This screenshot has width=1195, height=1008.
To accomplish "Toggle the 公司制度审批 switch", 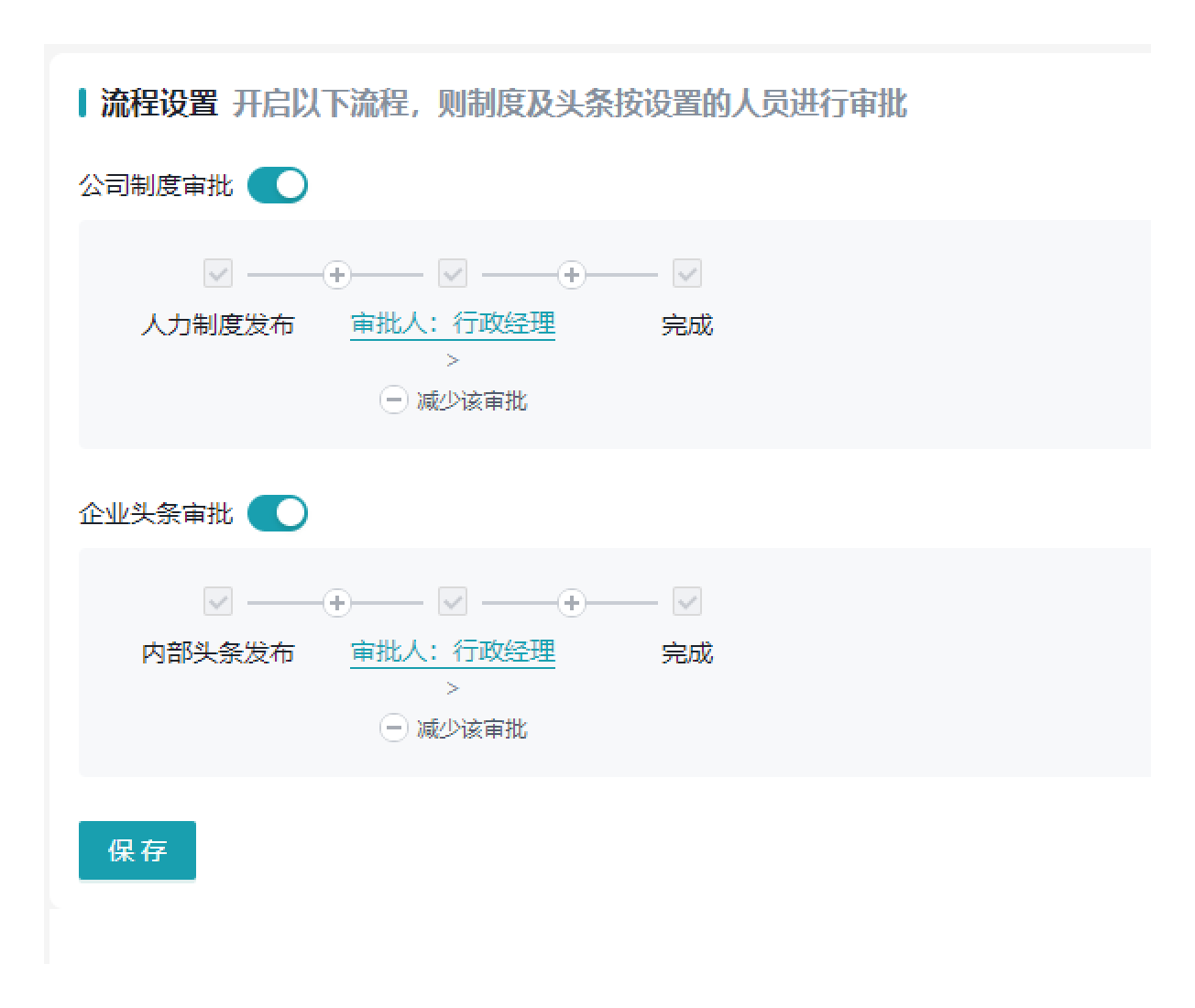I will (277, 185).
